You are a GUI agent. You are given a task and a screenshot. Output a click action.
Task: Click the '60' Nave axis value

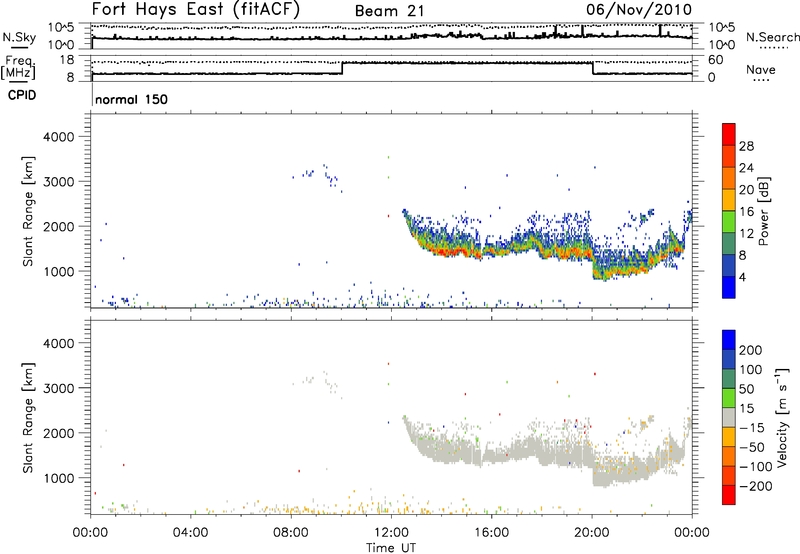[x=716, y=60]
